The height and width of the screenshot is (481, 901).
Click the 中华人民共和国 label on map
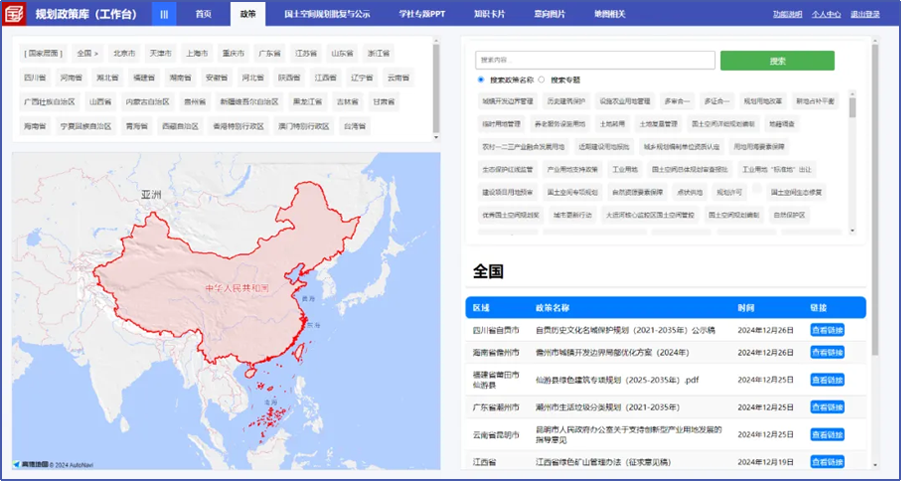[237, 288]
